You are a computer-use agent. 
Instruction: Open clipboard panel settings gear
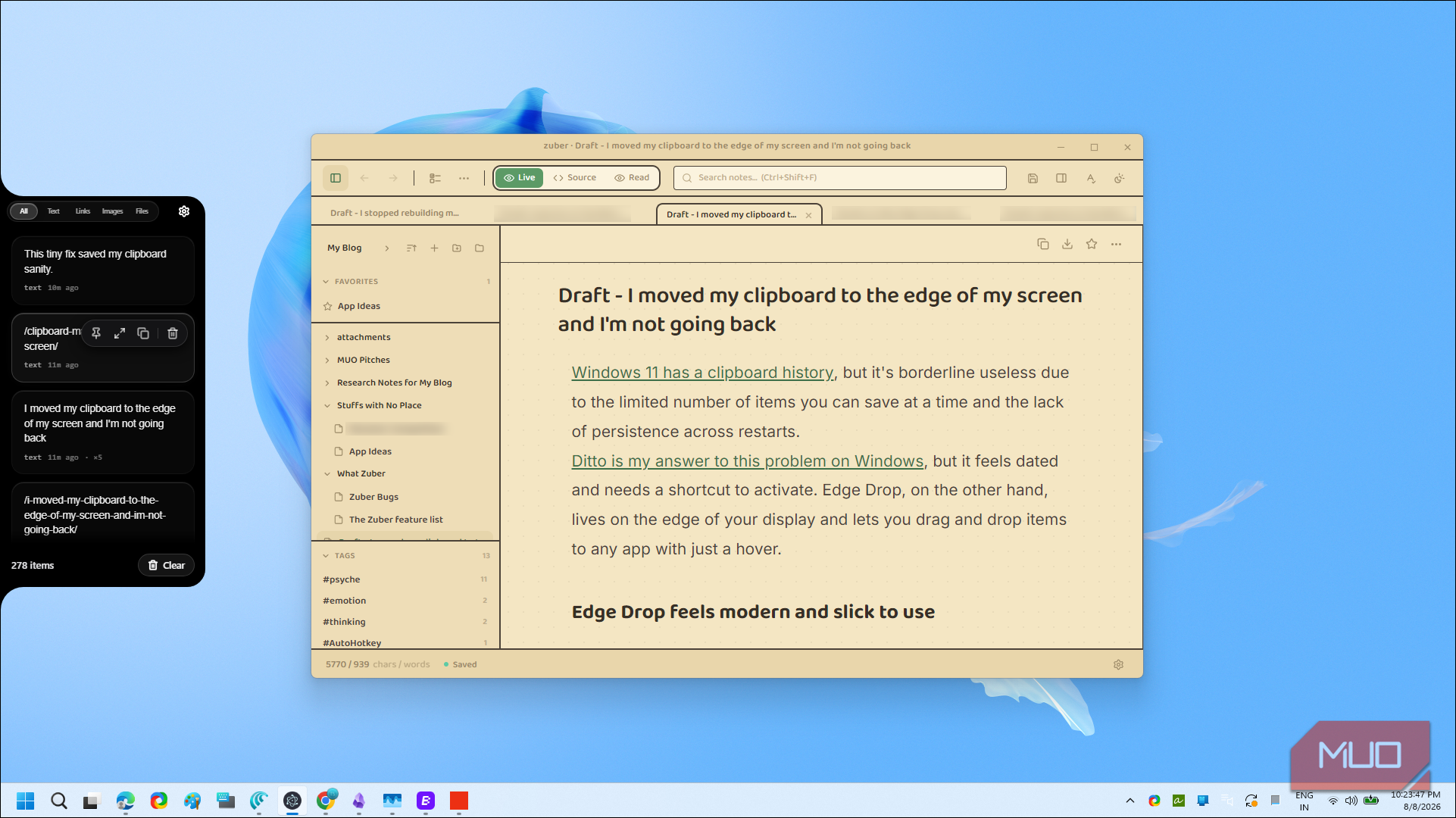coord(184,211)
